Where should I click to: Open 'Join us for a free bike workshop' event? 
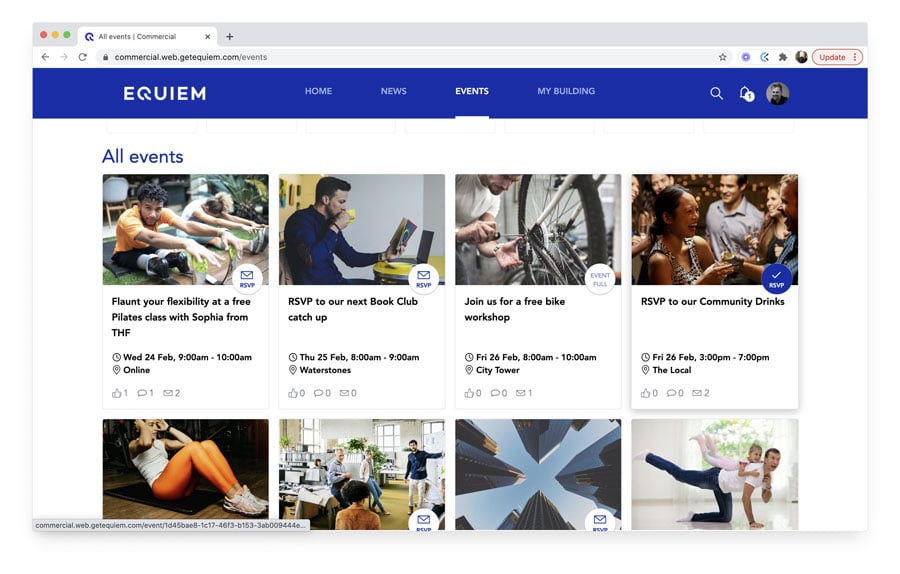[x=514, y=309]
